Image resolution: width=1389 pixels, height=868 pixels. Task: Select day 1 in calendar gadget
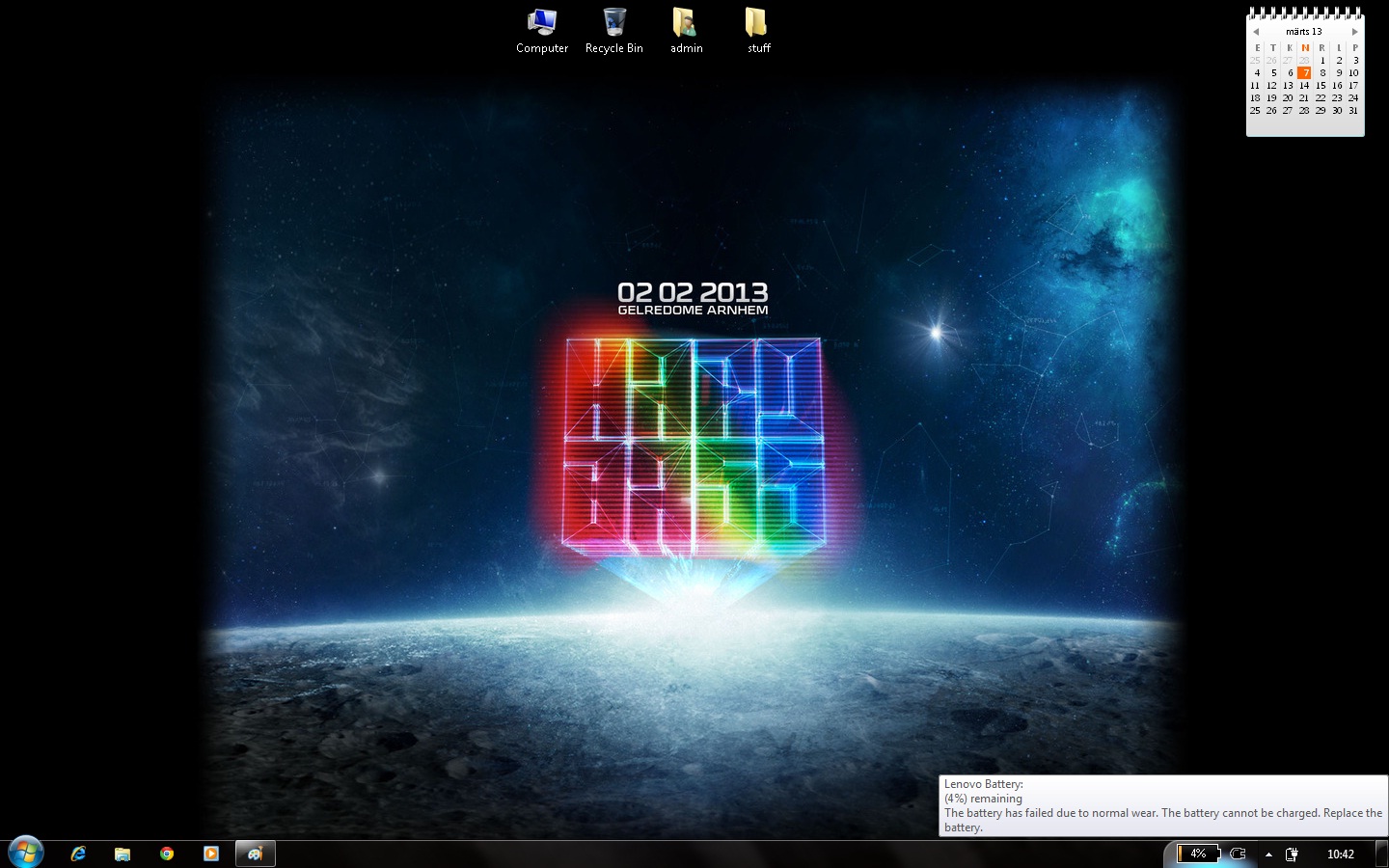point(1321,60)
